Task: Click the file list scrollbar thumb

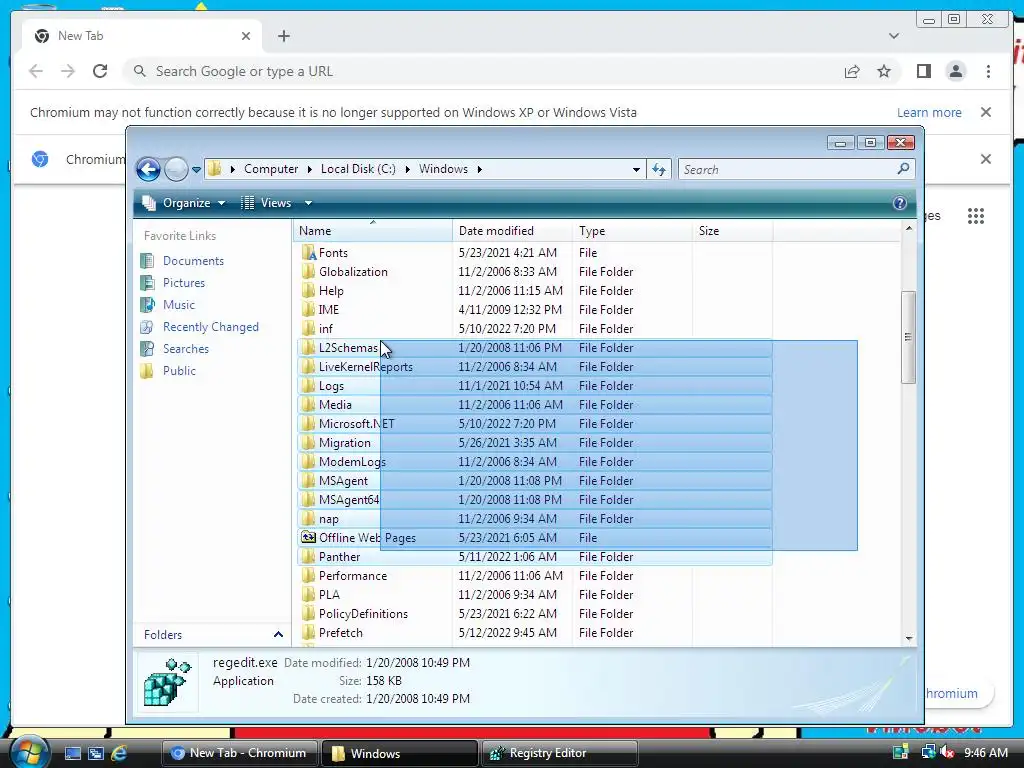Action: point(908,337)
